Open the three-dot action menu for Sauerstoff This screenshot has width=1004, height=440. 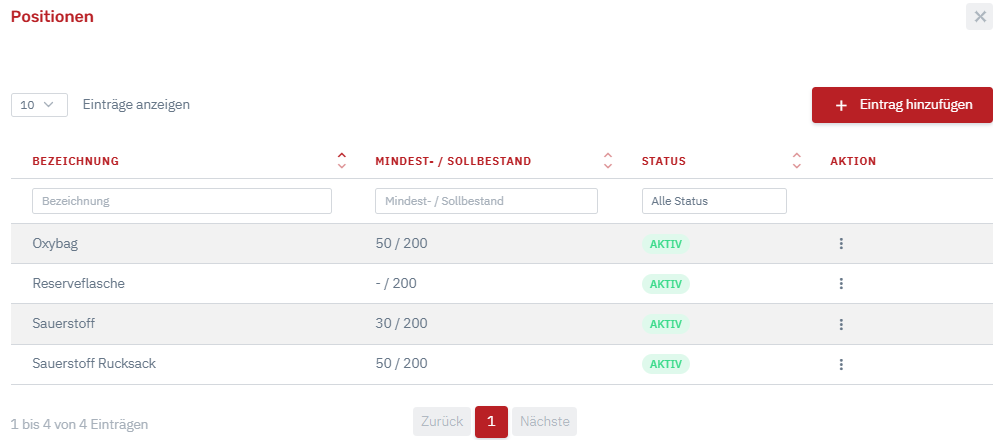pos(841,324)
